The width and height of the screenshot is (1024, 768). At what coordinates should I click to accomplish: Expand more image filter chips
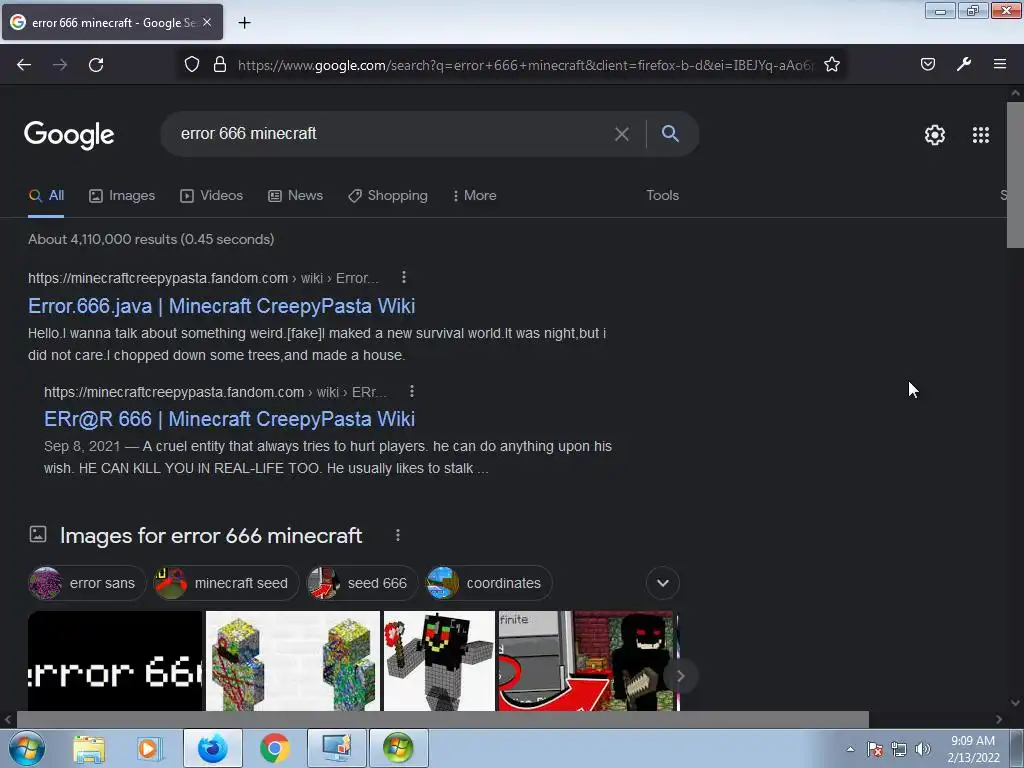tap(663, 583)
